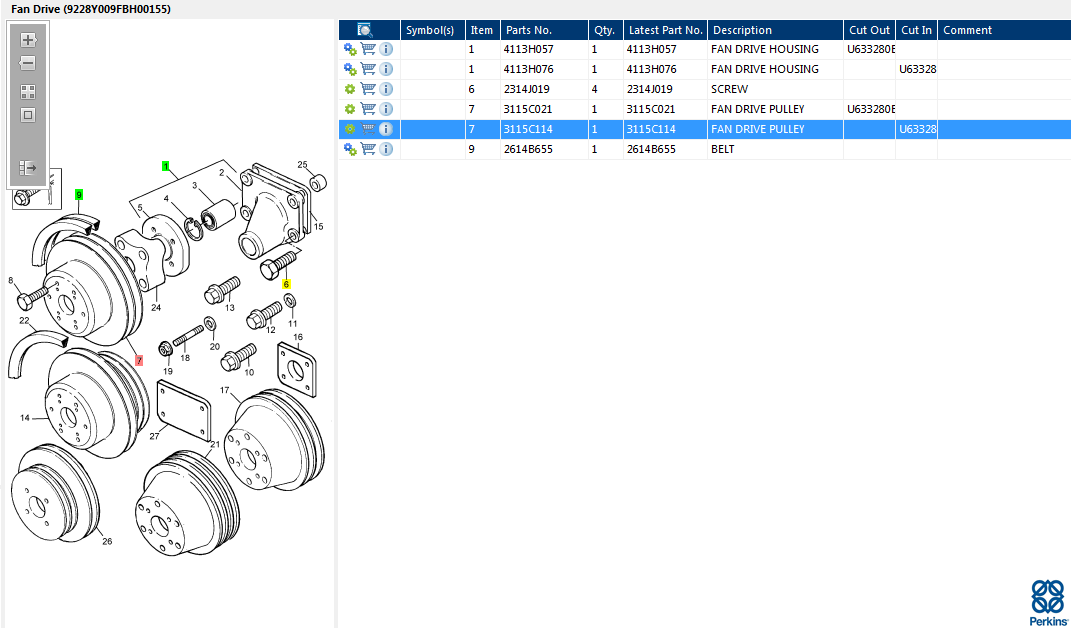Sort by Latest Part No. column header
Screen dimensions: 1071x628
coord(665,30)
